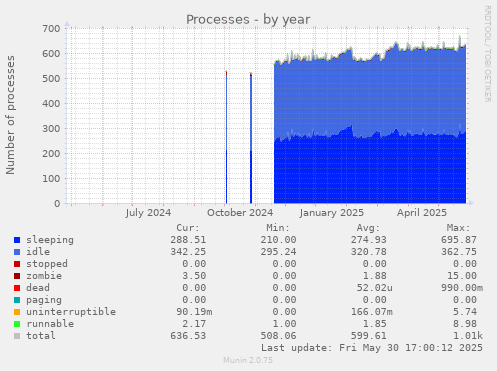Viewport: 497px width, 371px height.
Task: Click the 'runnable' legend label
Action: (50, 324)
